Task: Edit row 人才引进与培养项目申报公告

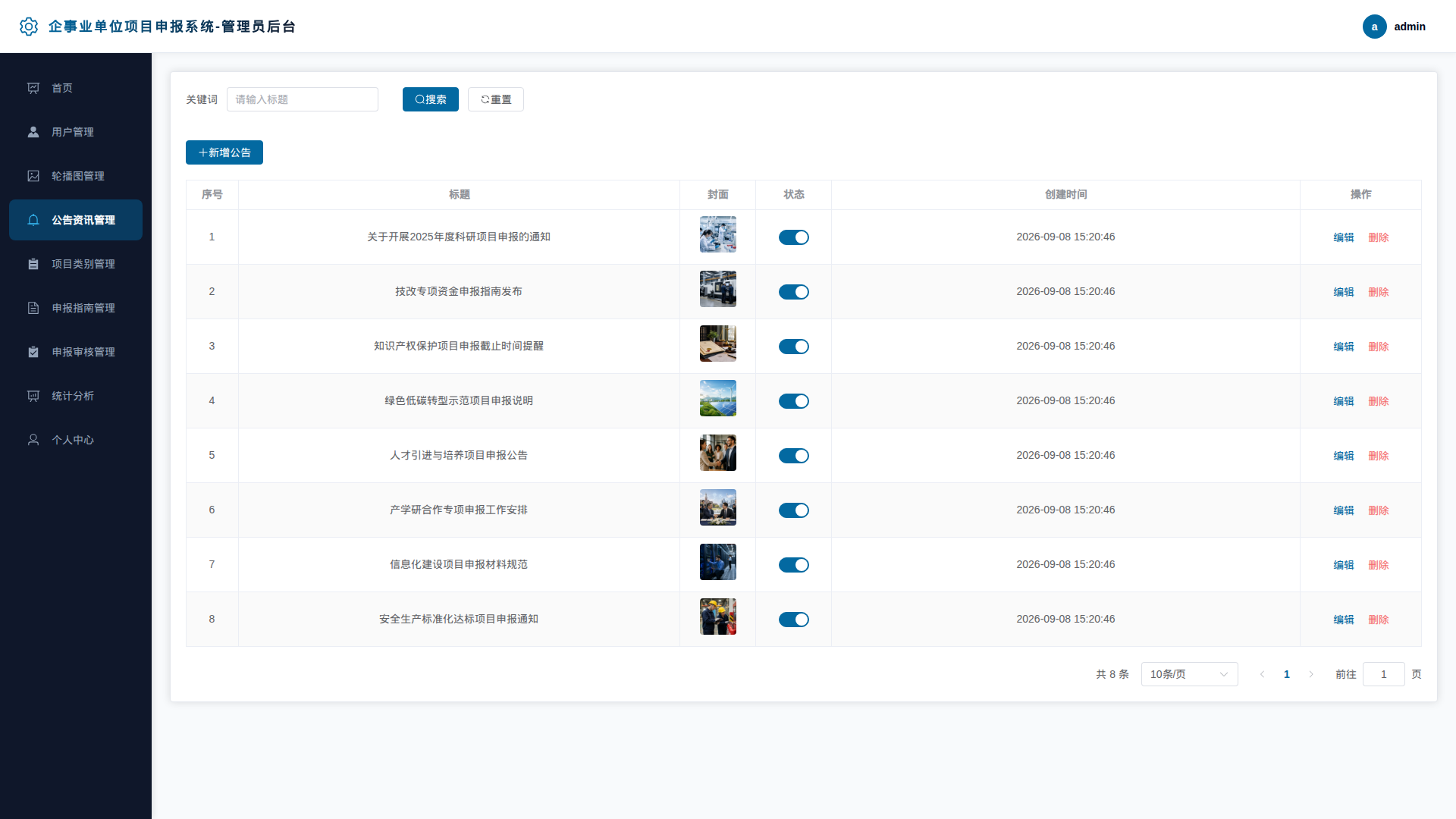Action: [1343, 456]
